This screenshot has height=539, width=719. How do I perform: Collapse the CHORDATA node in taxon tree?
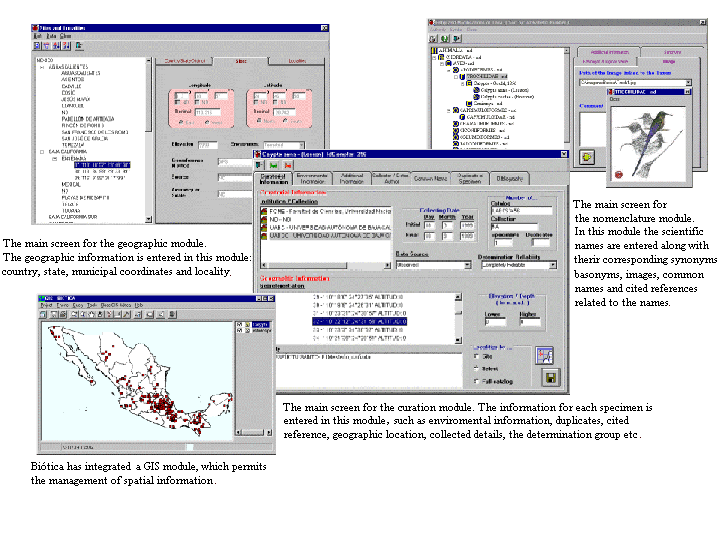pyautogui.click(x=435, y=57)
